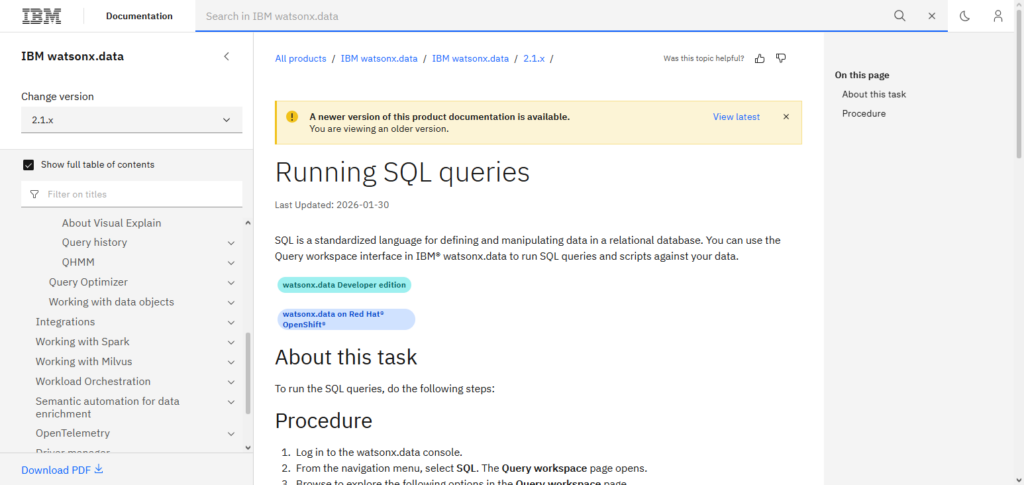Click the Running SQL queries heading
Image resolution: width=1024 pixels, height=485 pixels.
pos(402,172)
